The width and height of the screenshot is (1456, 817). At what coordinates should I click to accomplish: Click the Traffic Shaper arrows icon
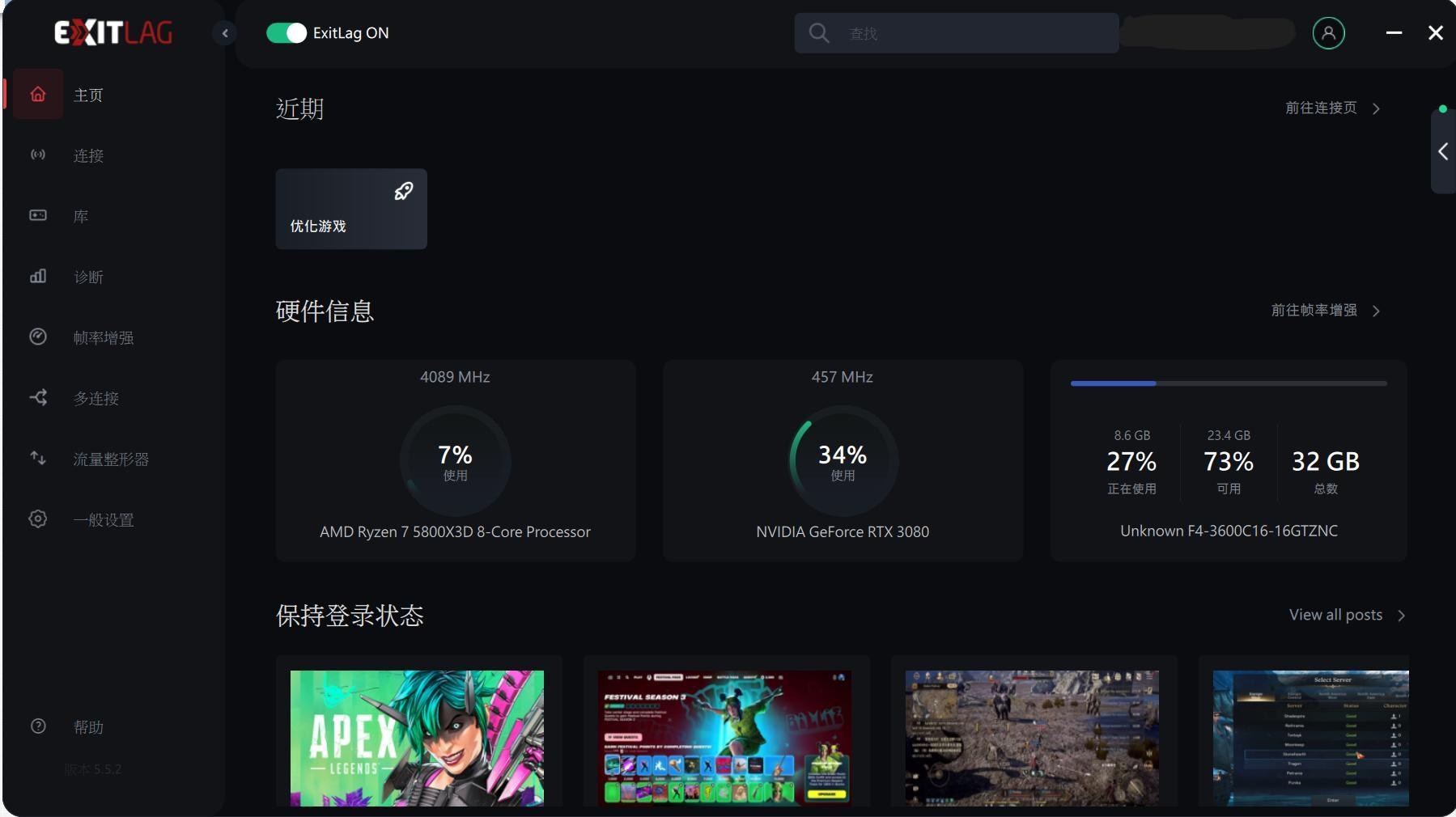(x=38, y=458)
